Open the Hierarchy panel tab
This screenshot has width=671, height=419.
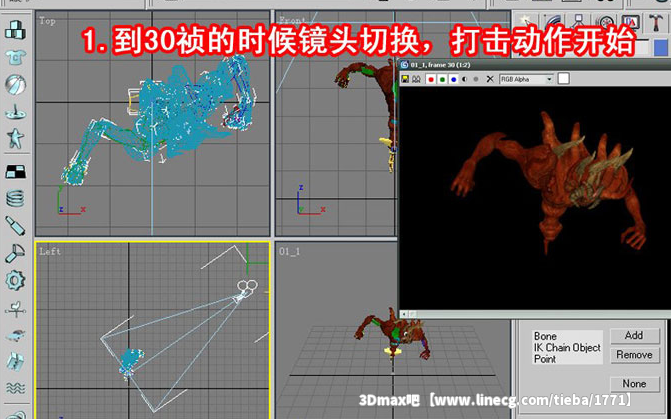point(579,22)
